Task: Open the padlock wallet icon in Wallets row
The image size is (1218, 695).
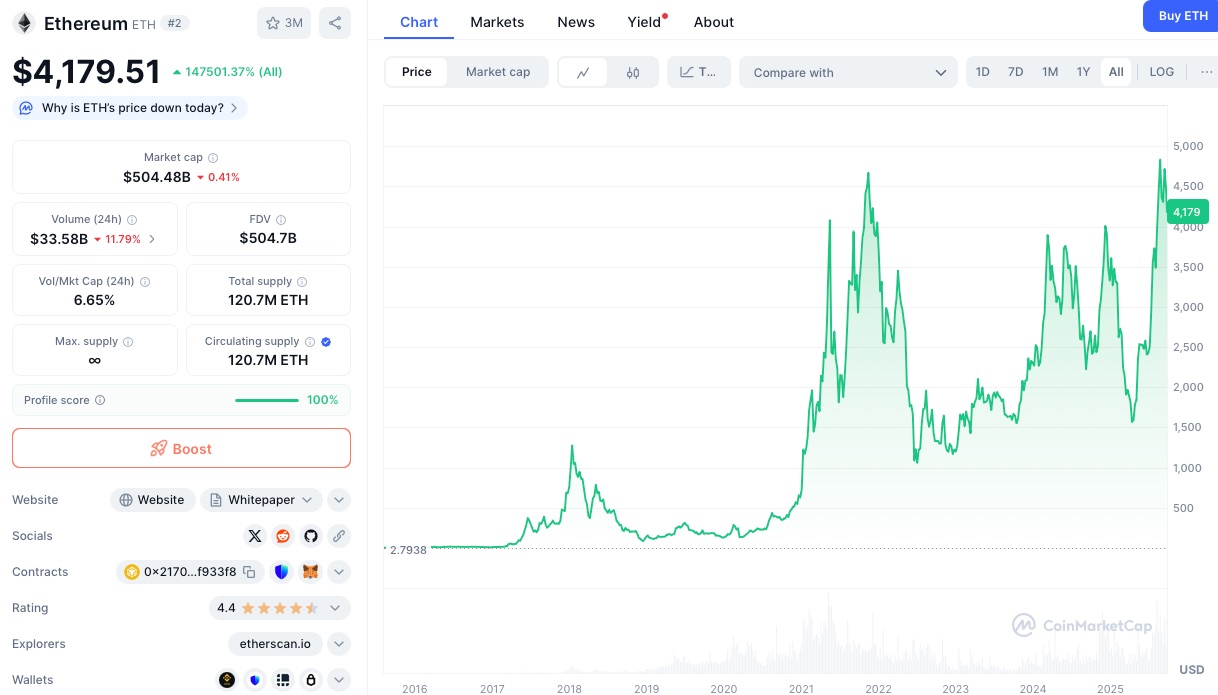Action: pyautogui.click(x=311, y=680)
